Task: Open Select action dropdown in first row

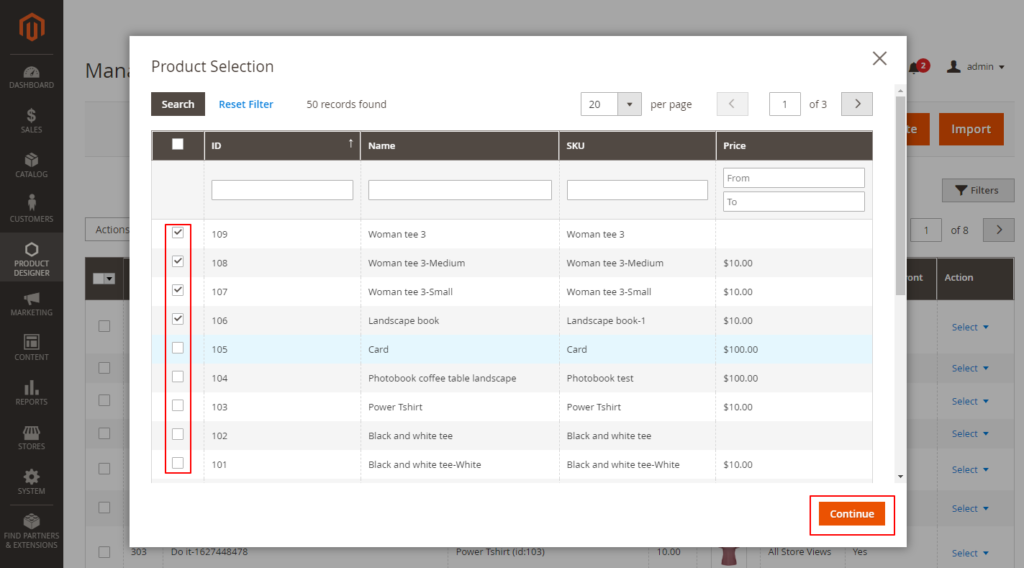Action: point(970,327)
